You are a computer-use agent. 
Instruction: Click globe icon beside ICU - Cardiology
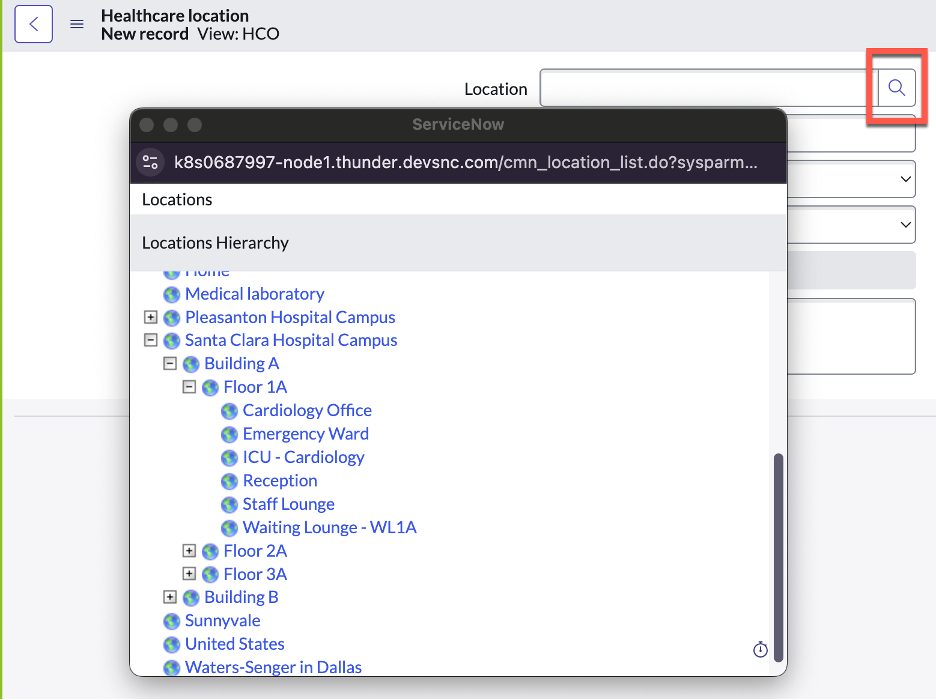click(x=229, y=458)
